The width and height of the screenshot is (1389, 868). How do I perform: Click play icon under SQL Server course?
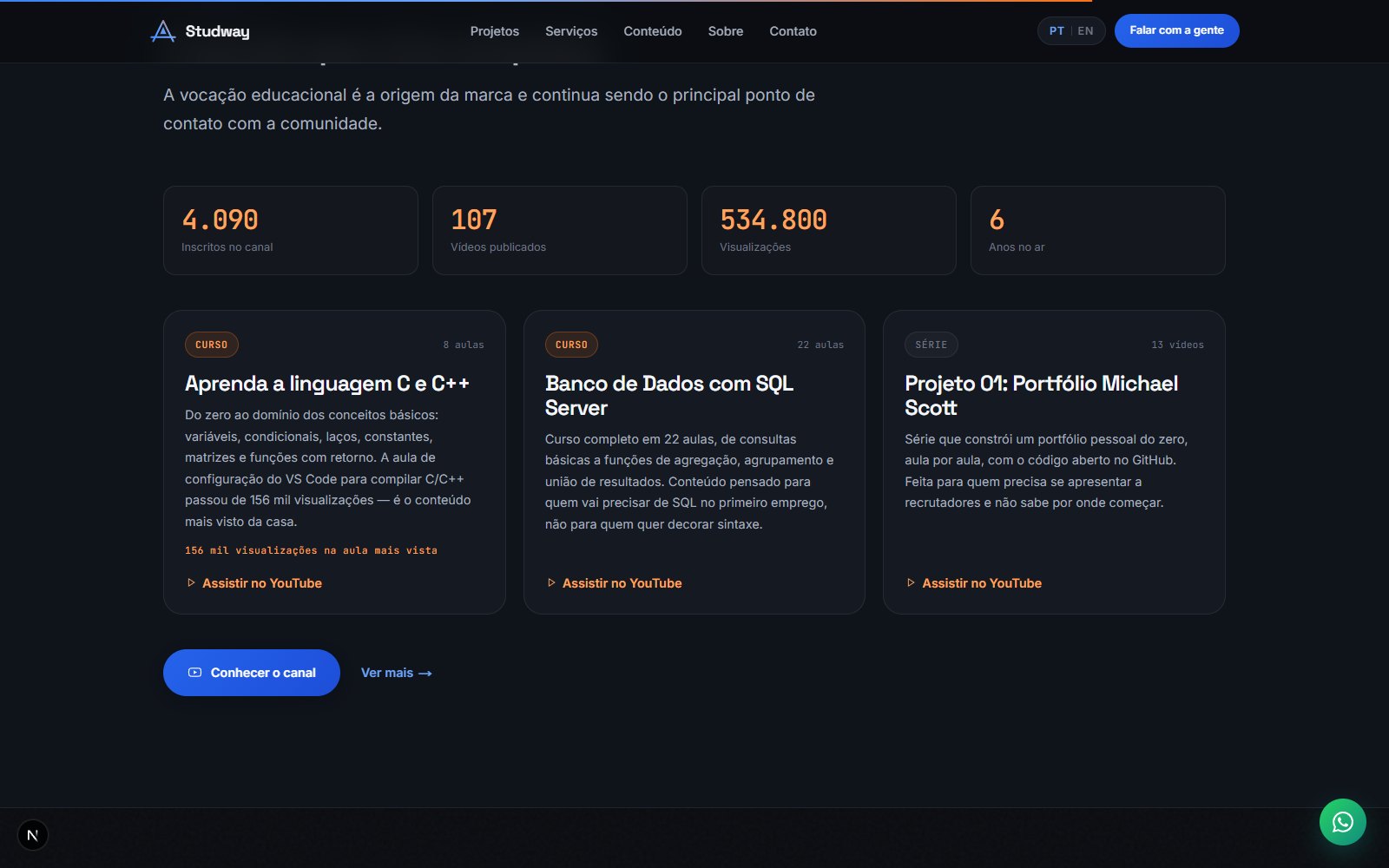click(x=551, y=583)
